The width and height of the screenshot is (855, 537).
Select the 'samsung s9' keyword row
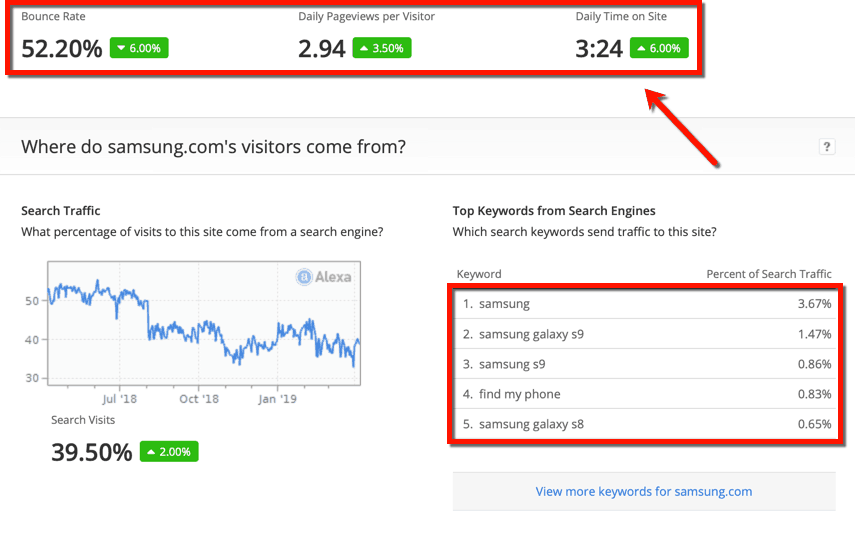647,364
